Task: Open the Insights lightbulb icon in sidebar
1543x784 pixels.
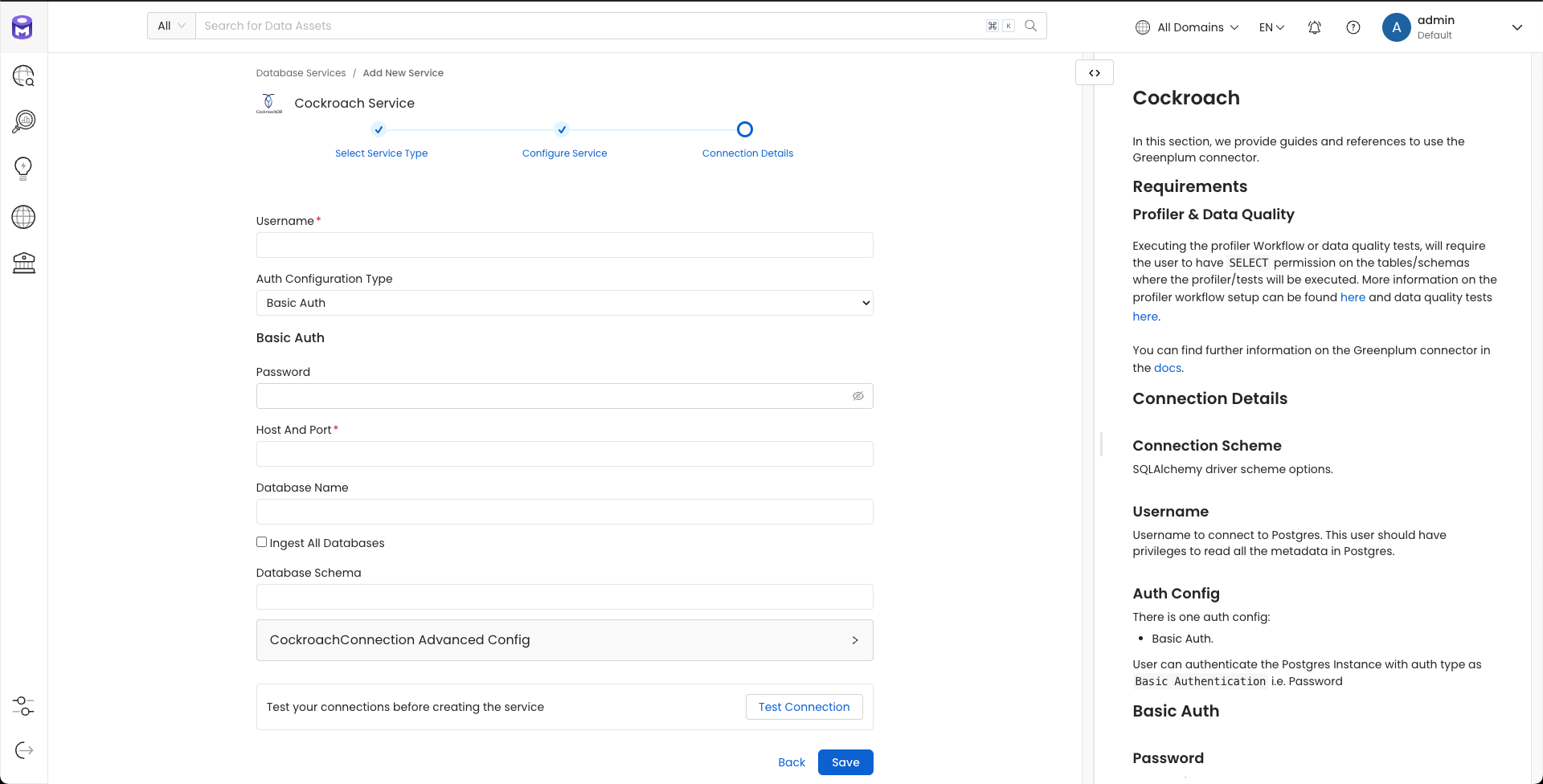Action: click(23, 168)
